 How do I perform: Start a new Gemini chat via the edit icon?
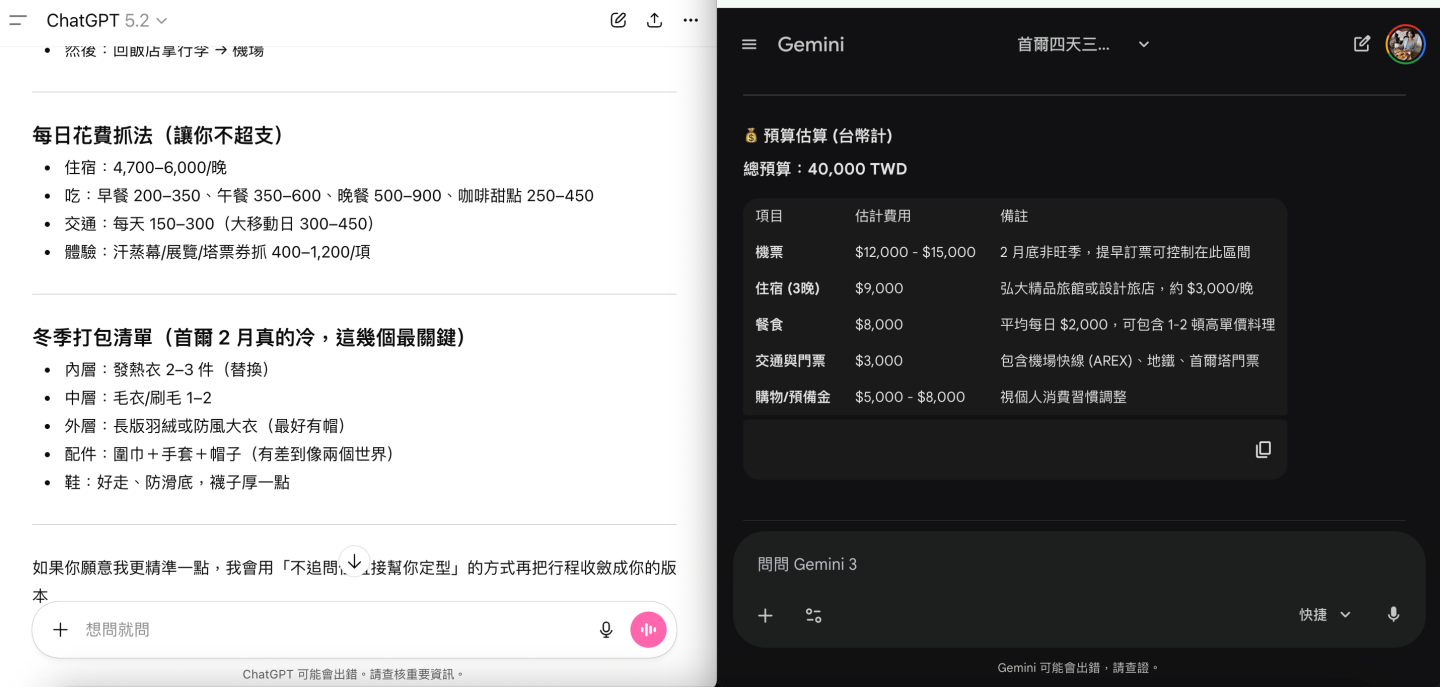click(x=1361, y=44)
